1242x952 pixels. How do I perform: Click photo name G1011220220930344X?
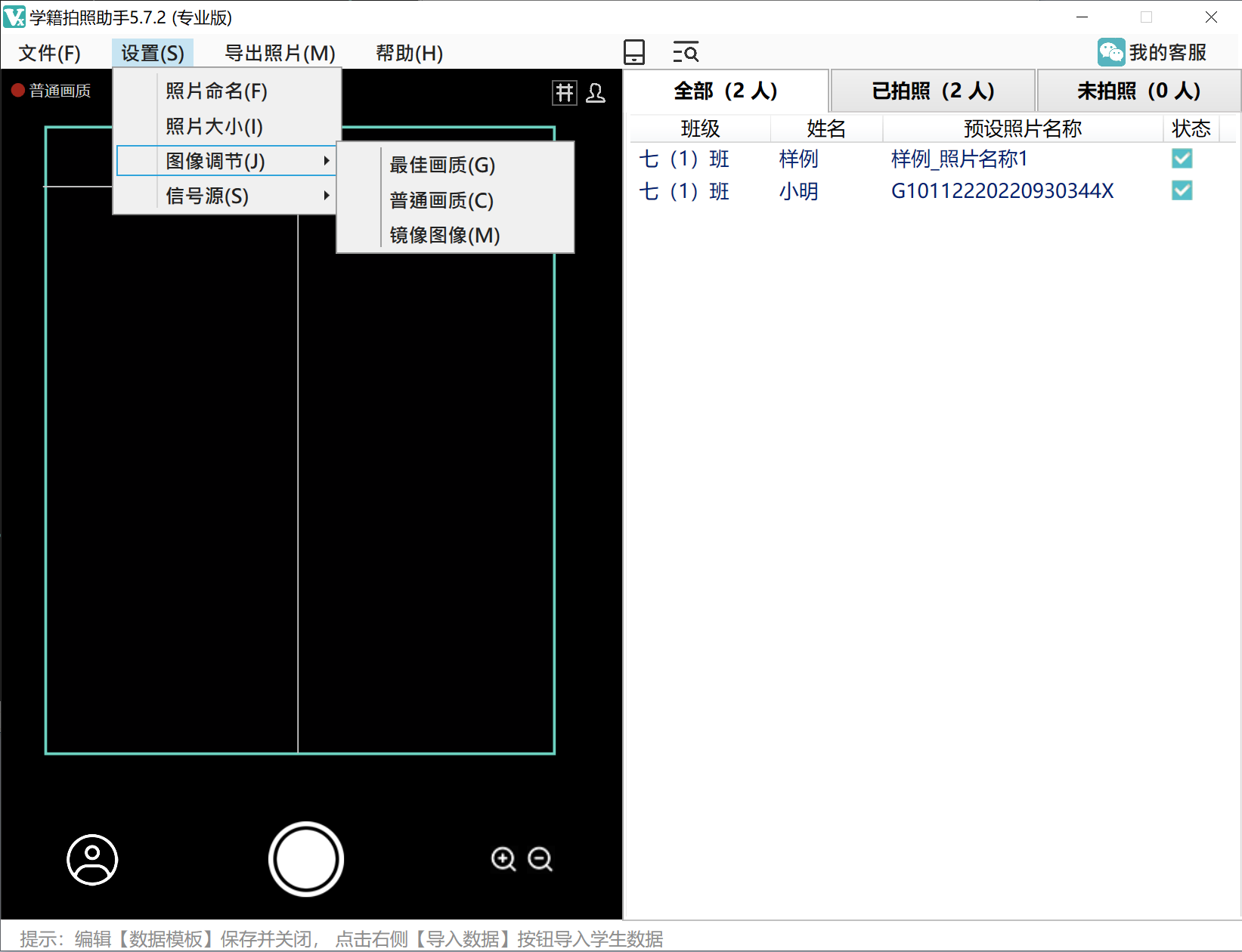(1002, 191)
